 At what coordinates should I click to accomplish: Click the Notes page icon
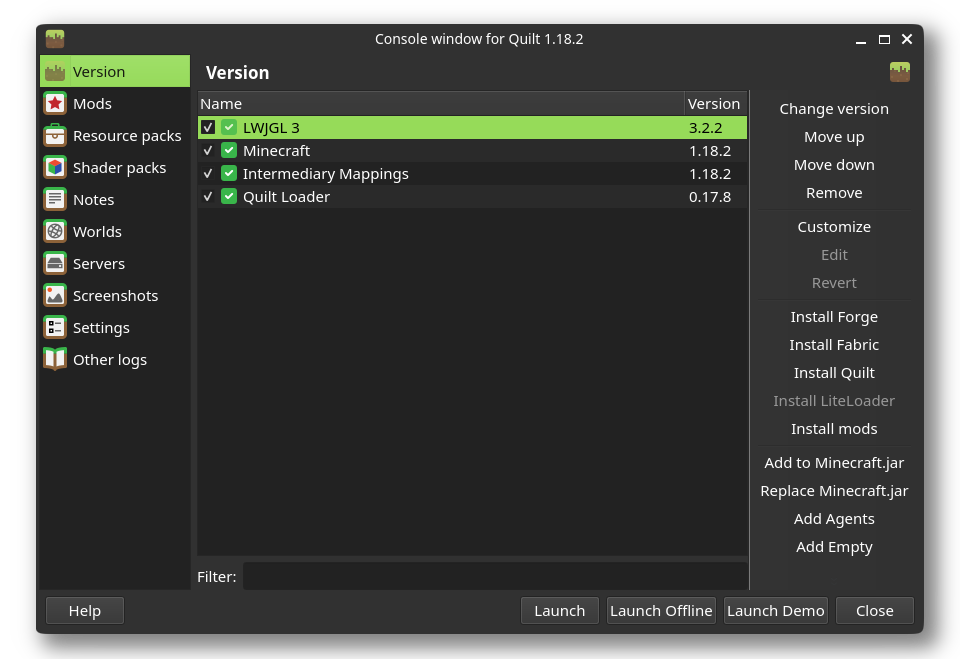55,200
